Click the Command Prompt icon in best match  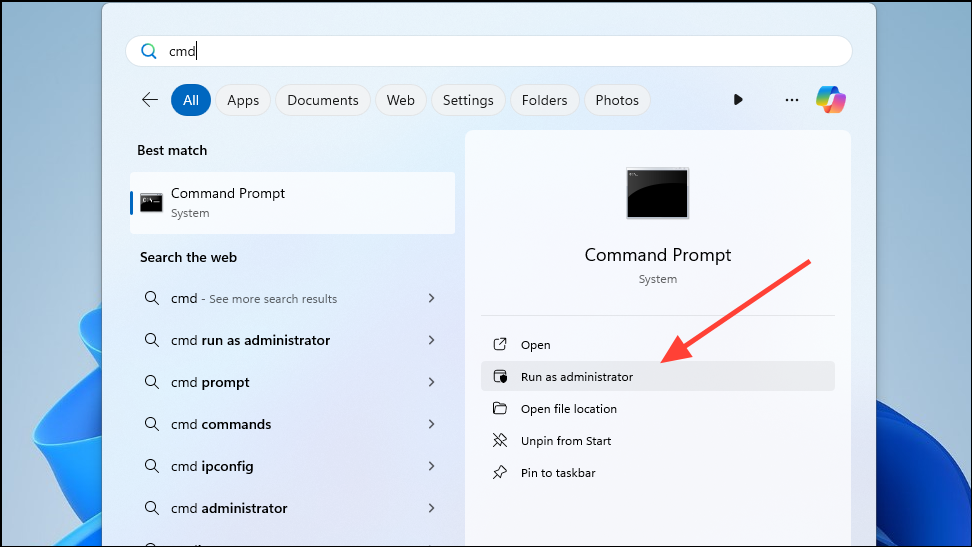pos(151,202)
